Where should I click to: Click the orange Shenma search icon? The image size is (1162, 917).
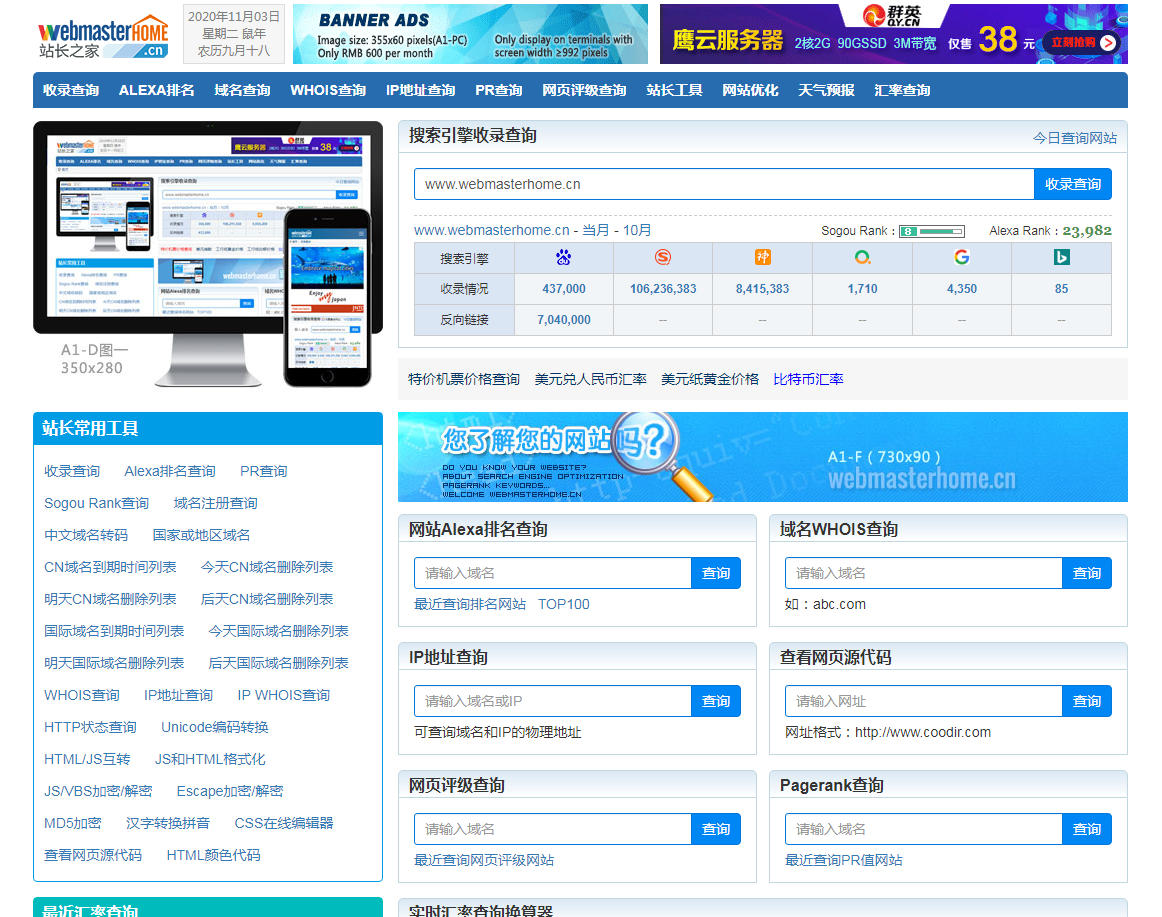coord(762,258)
